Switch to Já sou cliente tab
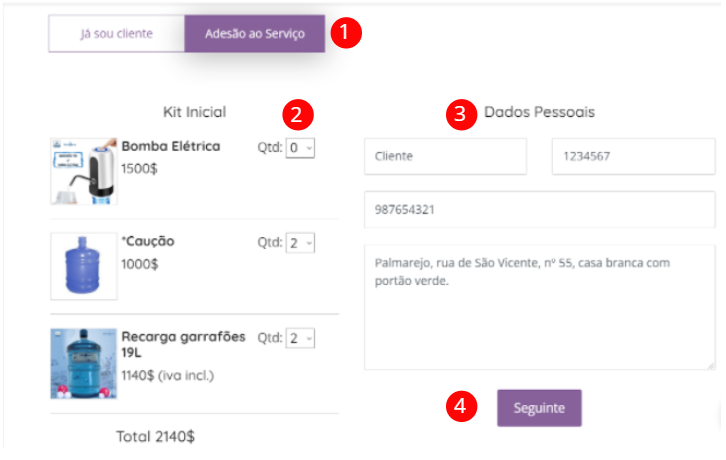The image size is (726, 460). [117, 33]
